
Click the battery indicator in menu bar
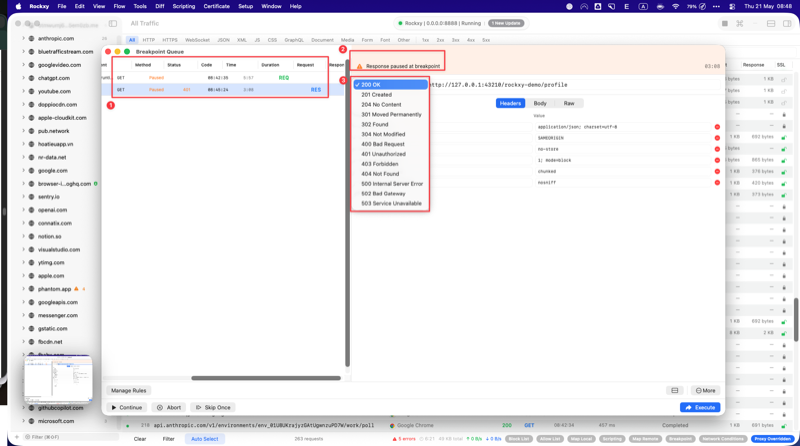click(x=696, y=6)
